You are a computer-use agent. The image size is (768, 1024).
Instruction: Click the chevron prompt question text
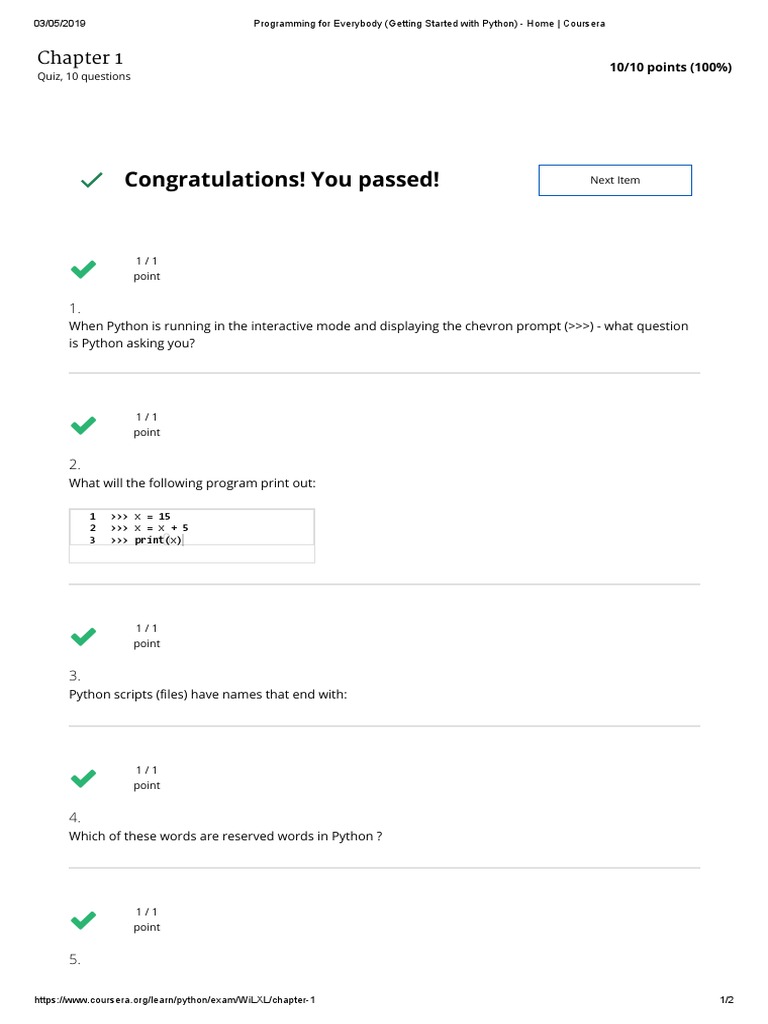pos(378,334)
